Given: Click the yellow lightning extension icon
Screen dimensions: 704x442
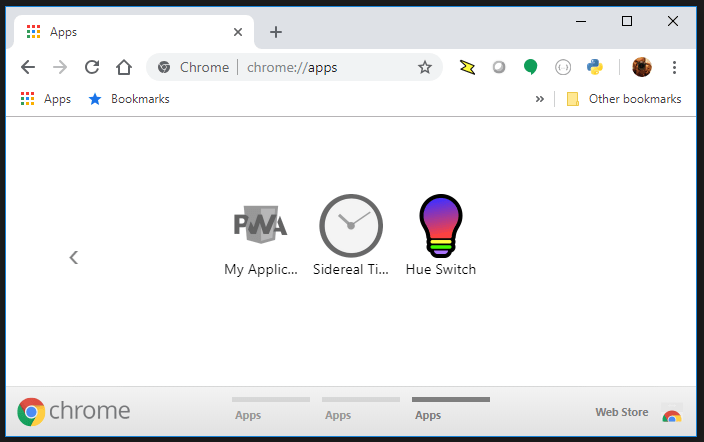Looking at the screenshot, I should (x=467, y=67).
